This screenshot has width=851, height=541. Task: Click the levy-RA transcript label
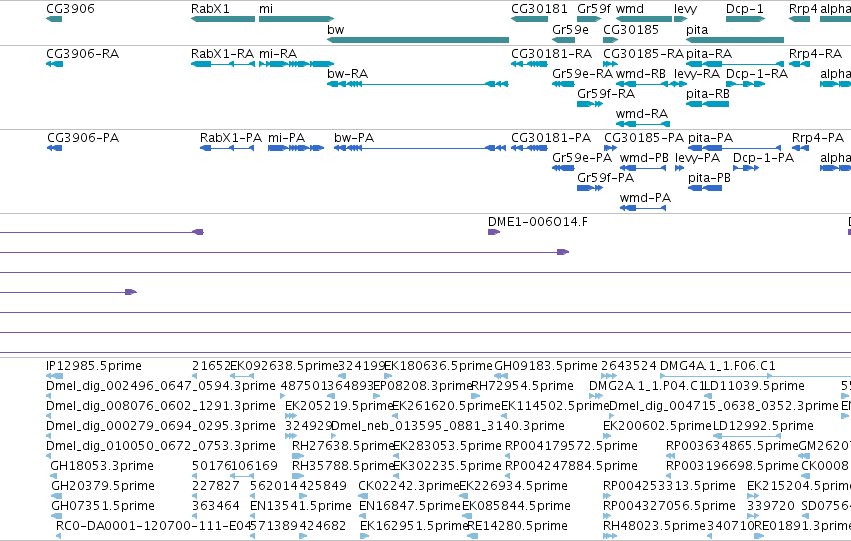click(697, 73)
